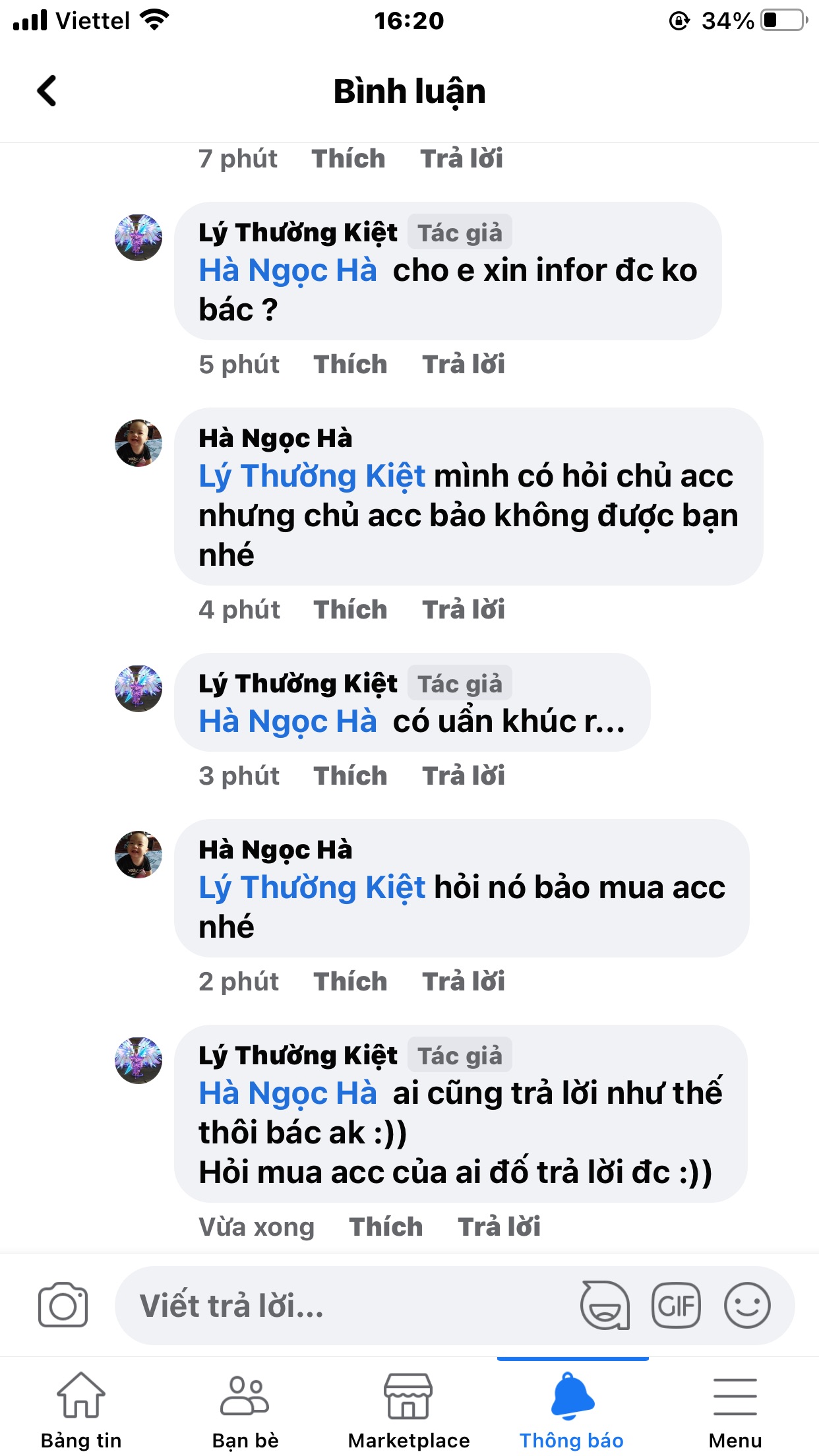This screenshot has width=819, height=1456.
Task: Open the sticker picker icon
Action: coord(605,1305)
